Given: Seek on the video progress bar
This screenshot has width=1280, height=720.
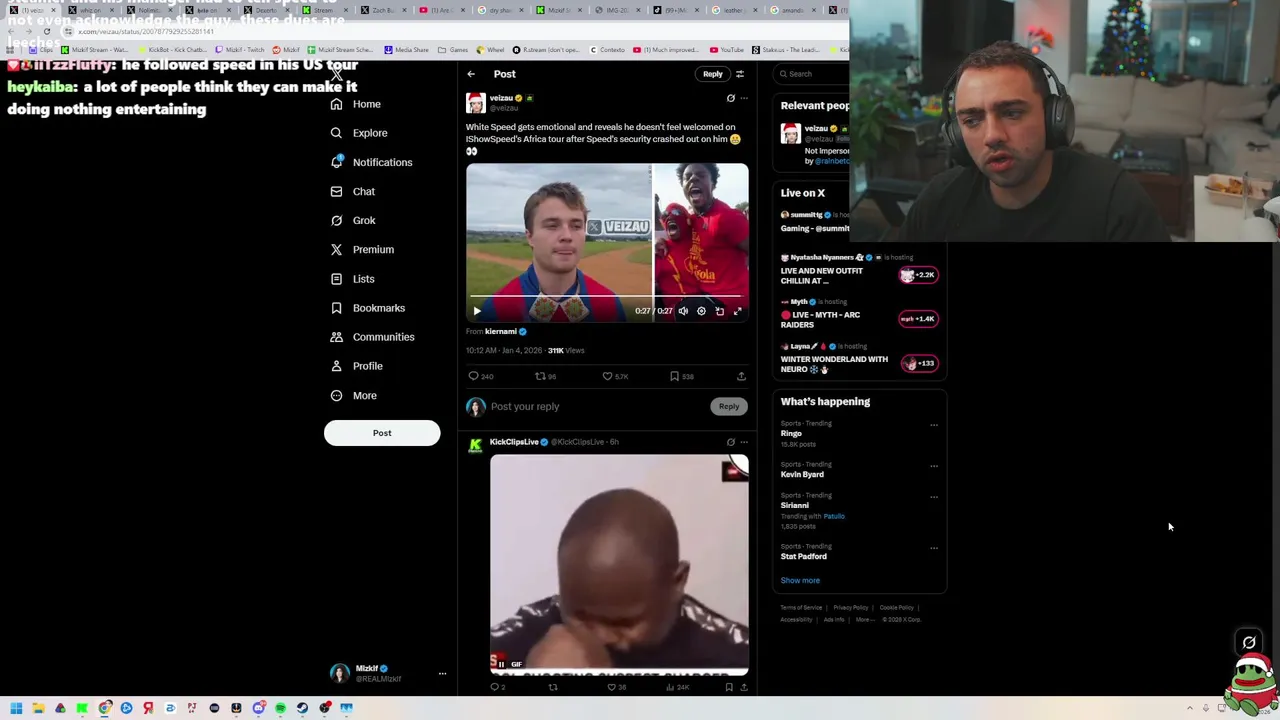Looking at the screenshot, I should 607,297.
